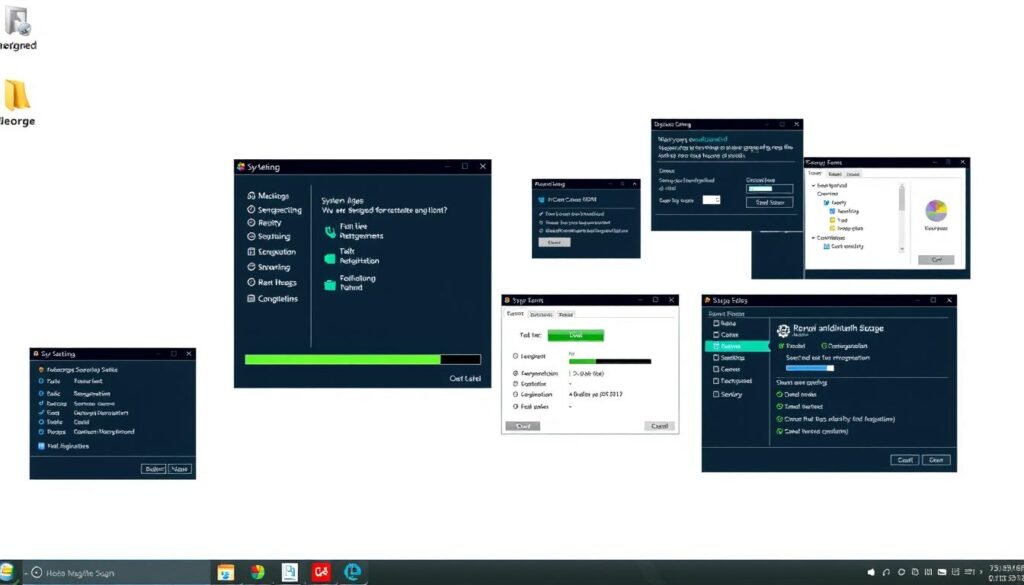
Task: Click the Oet Latel link
Action: pos(465,379)
